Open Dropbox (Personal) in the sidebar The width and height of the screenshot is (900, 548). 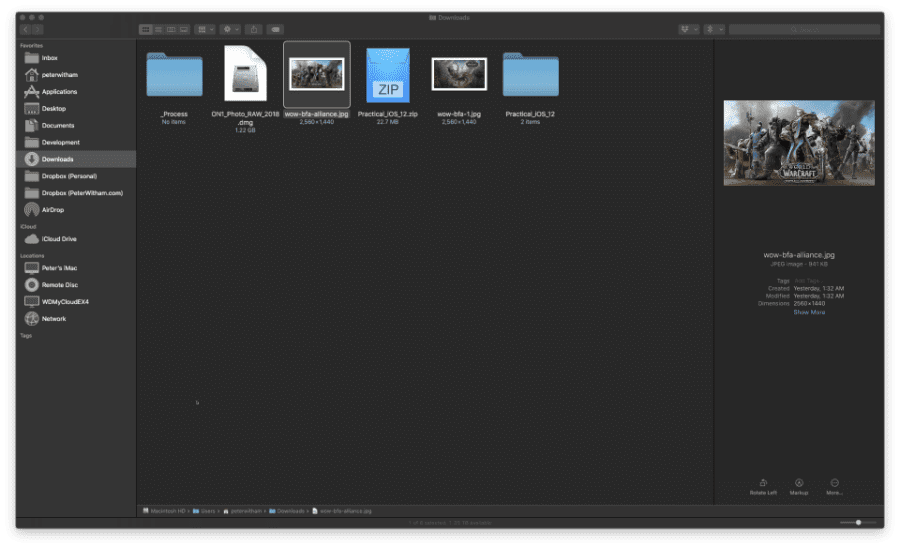(x=76, y=176)
